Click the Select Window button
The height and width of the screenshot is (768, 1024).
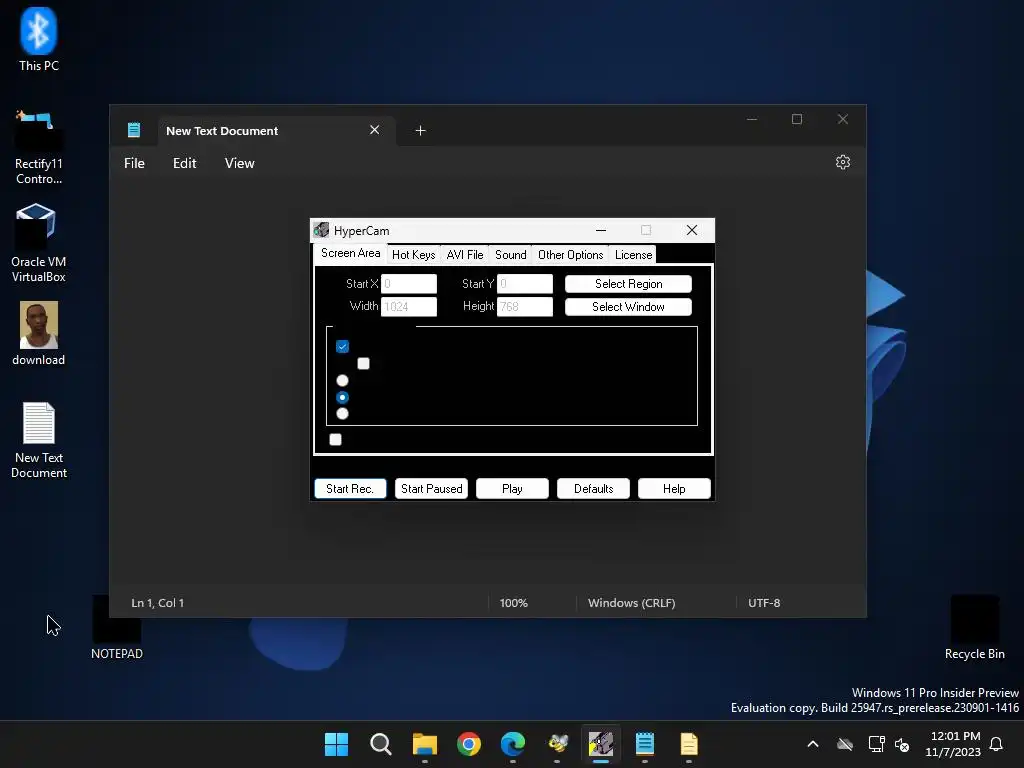pos(628,307)
